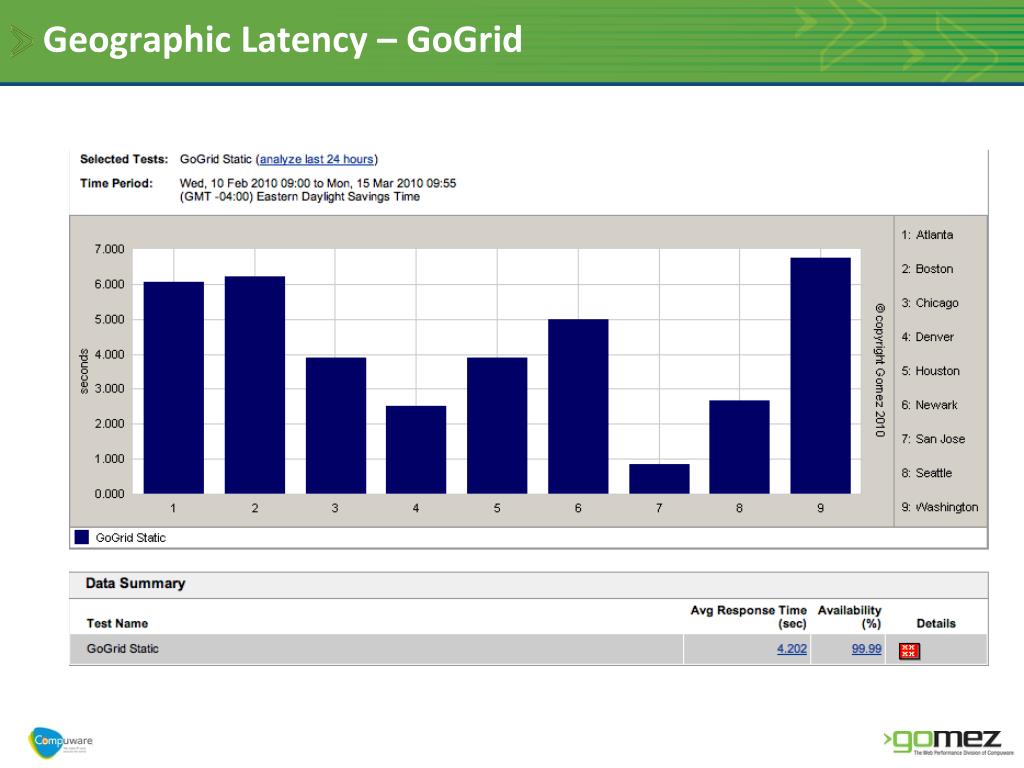Click the 5.000 y-axis label

109,319
